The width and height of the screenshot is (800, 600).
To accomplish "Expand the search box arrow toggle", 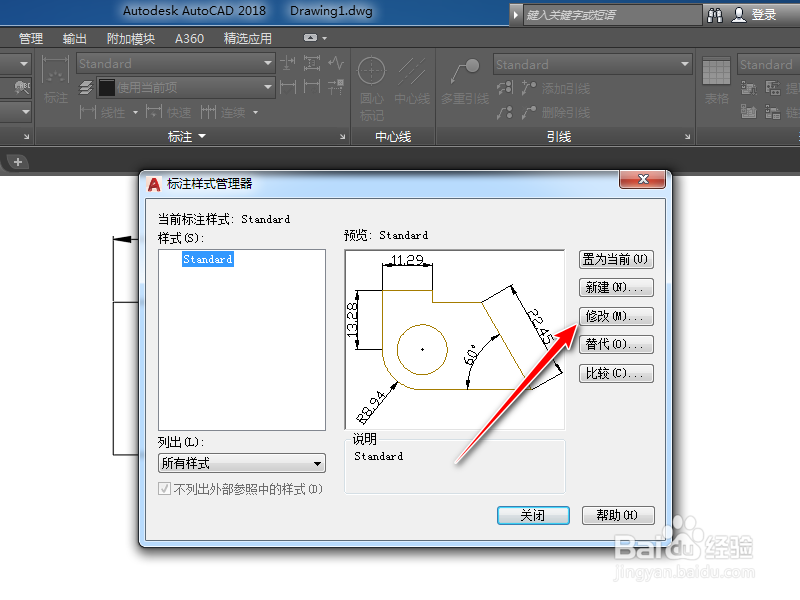I will tap(515, 15).
